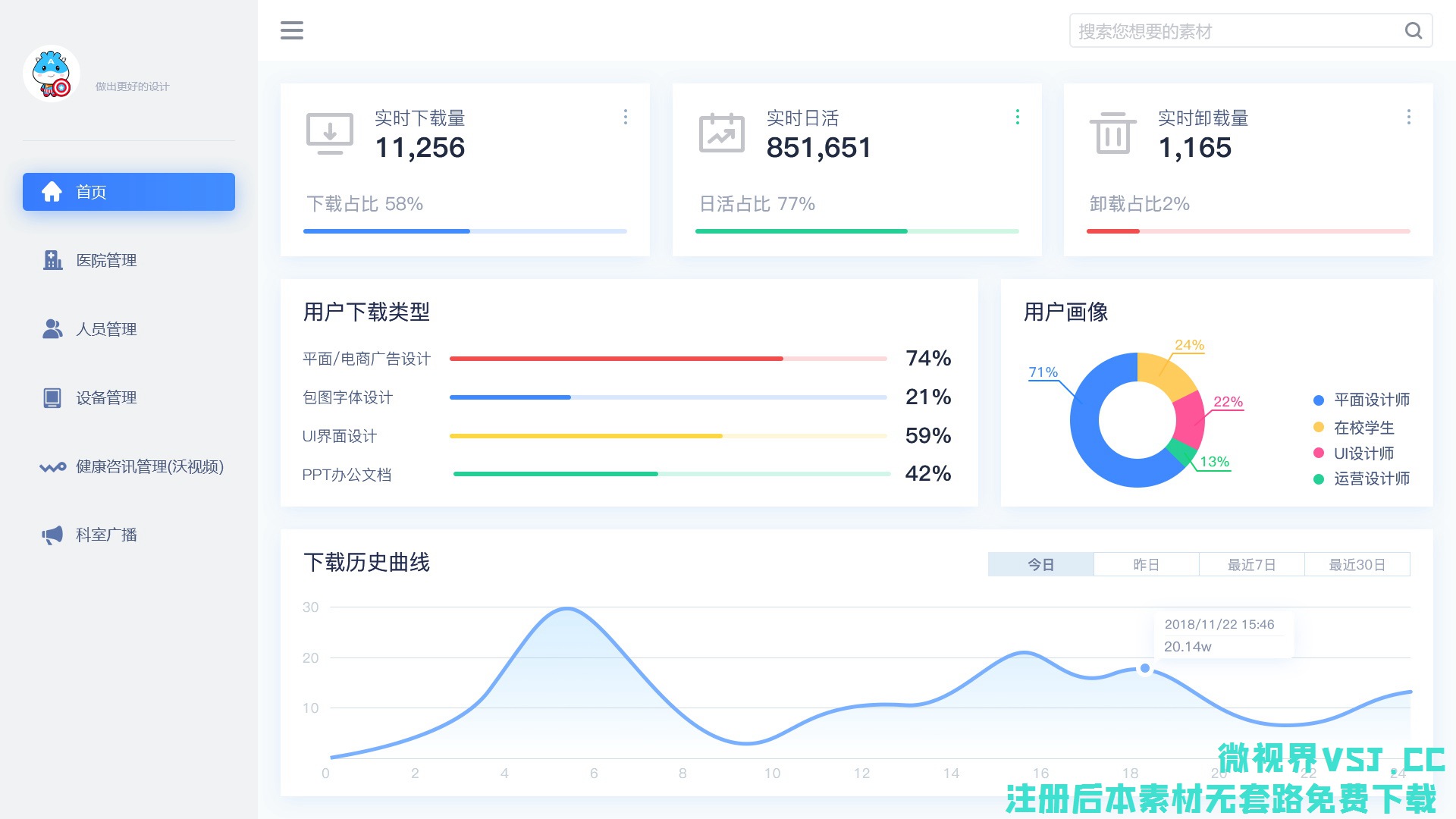Click the department broadcast megaphone icon
This screenshot has height=819, width=1456.
coord(52,535)
